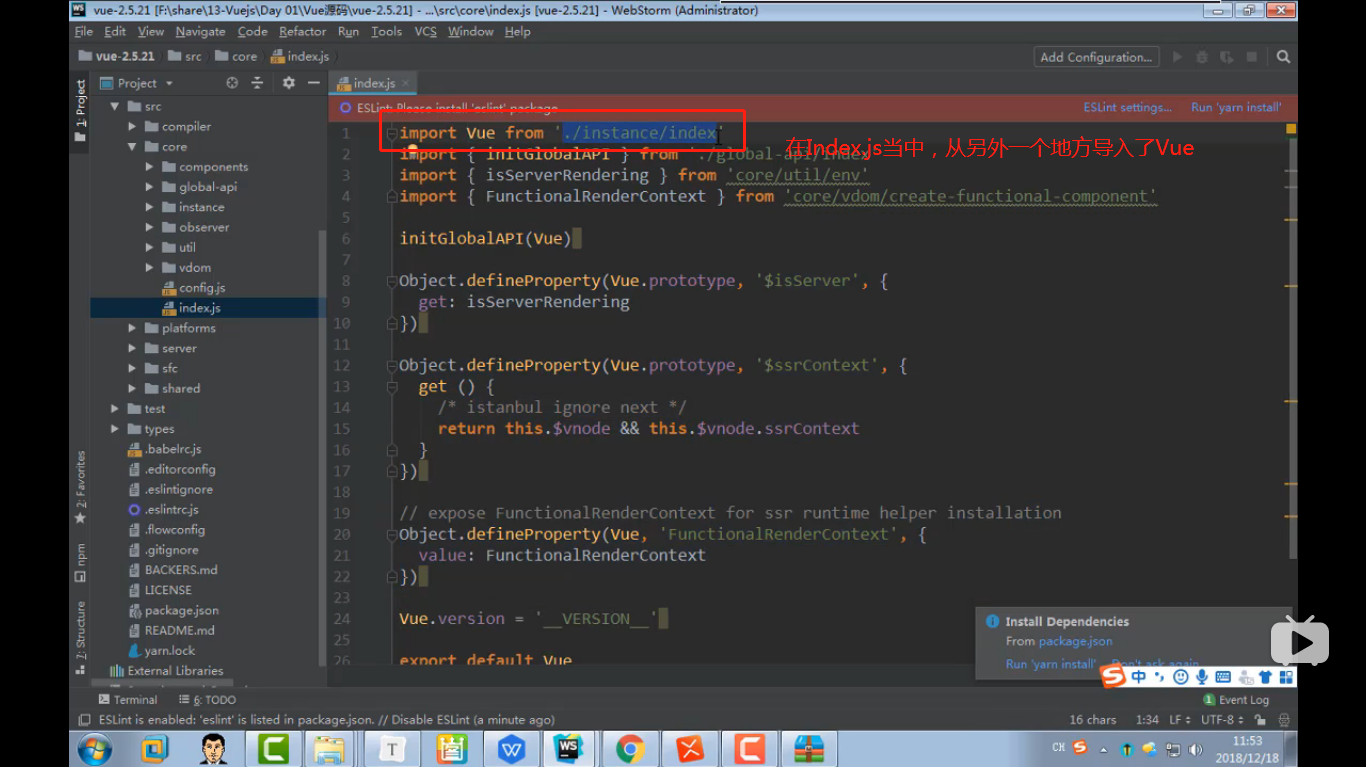Viewport: 1366px width, 767px height.
Task: Open the Sogou soft keyboard icon
Action: point(1222,677)
